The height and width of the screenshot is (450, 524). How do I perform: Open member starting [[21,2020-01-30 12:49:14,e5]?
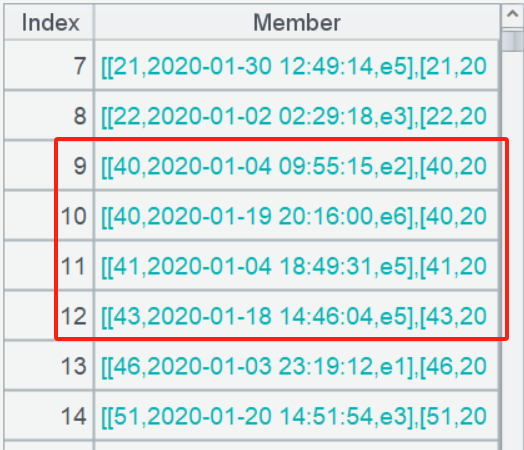tap(297, 65)
